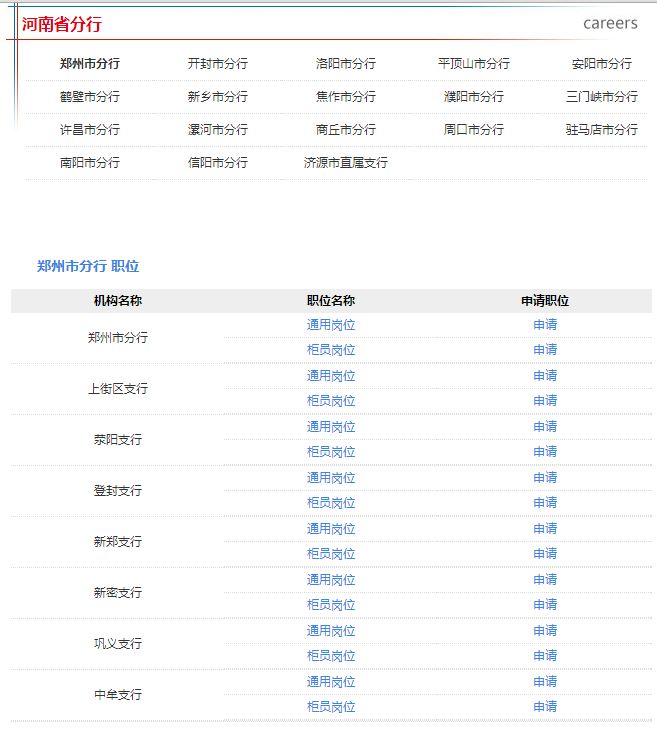Switch to the bold 郑州市分行 branch tab
The image size is (657, 729).
point(89,64)
